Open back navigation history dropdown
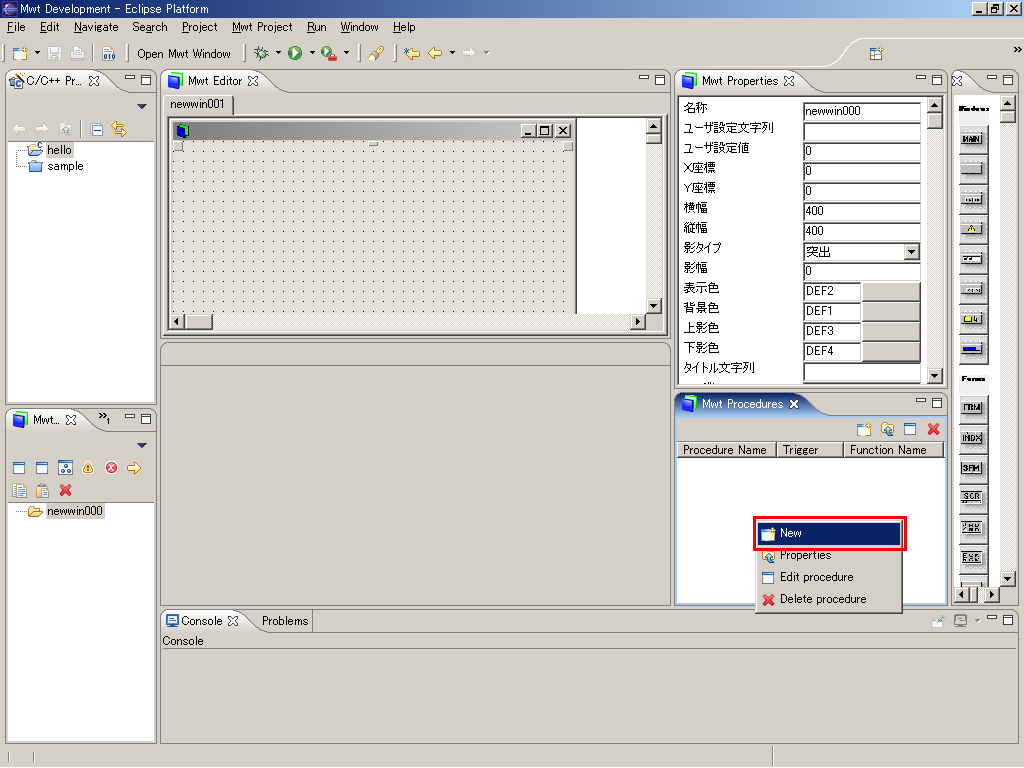The image size is (1024, 768). 452,53
